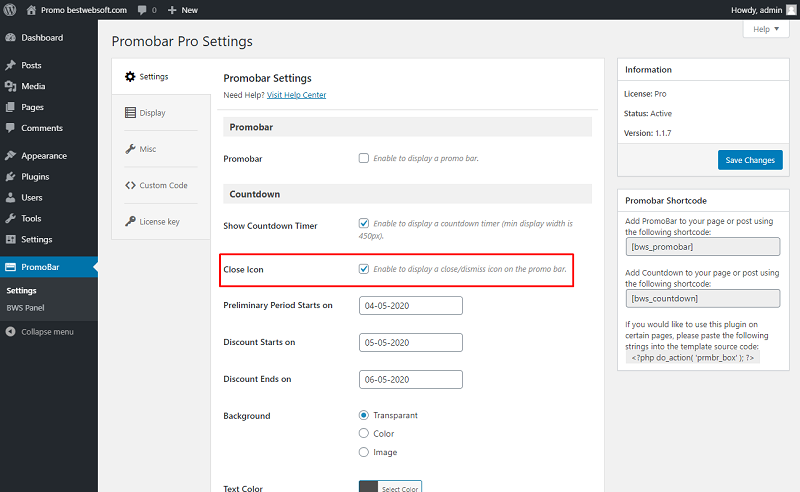Click the prmbr_box PHP code snippet
Viewport: 800px width, 492px height.
point(692,357)
